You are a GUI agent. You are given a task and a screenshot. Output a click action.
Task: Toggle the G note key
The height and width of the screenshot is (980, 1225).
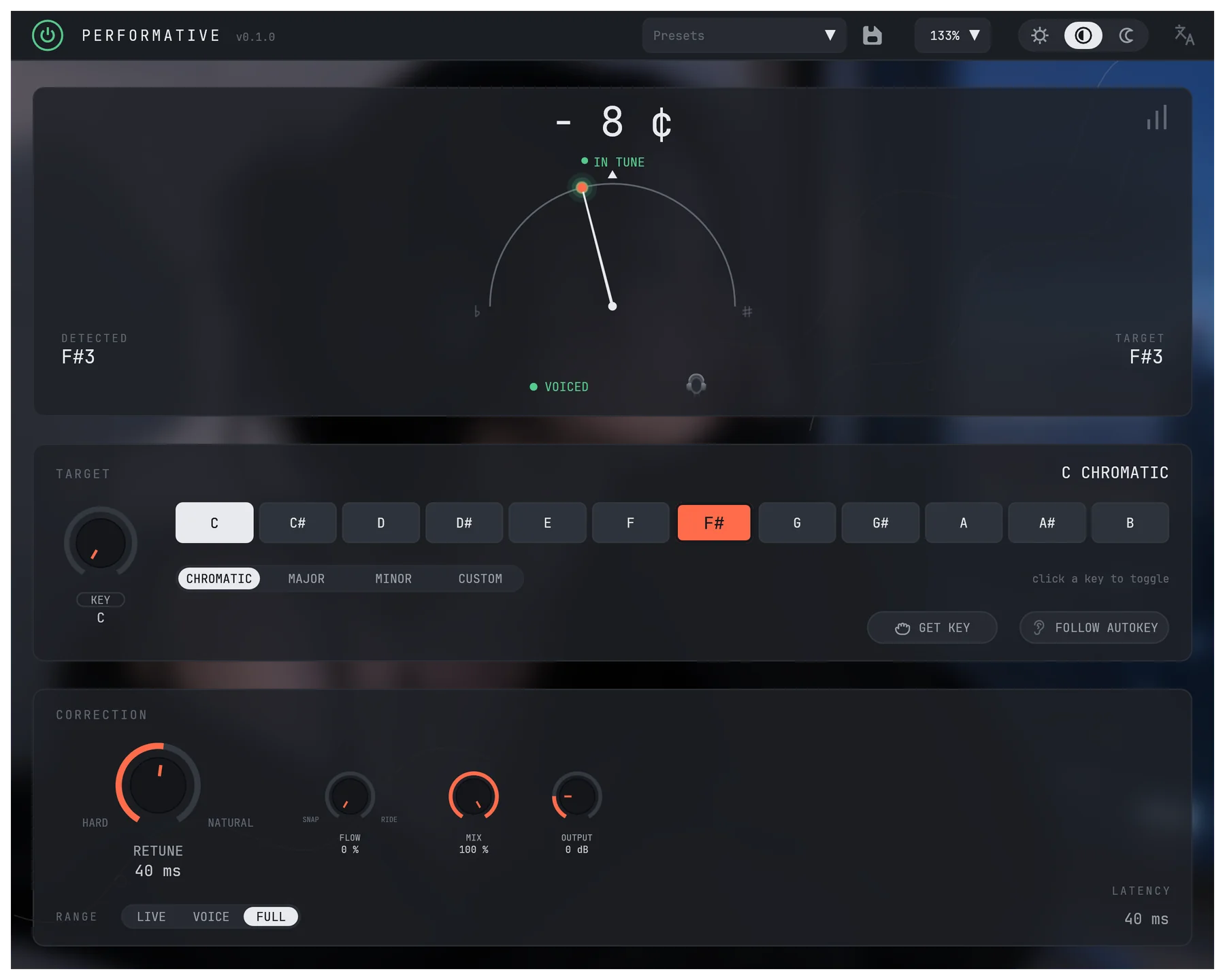coord(797,523)
